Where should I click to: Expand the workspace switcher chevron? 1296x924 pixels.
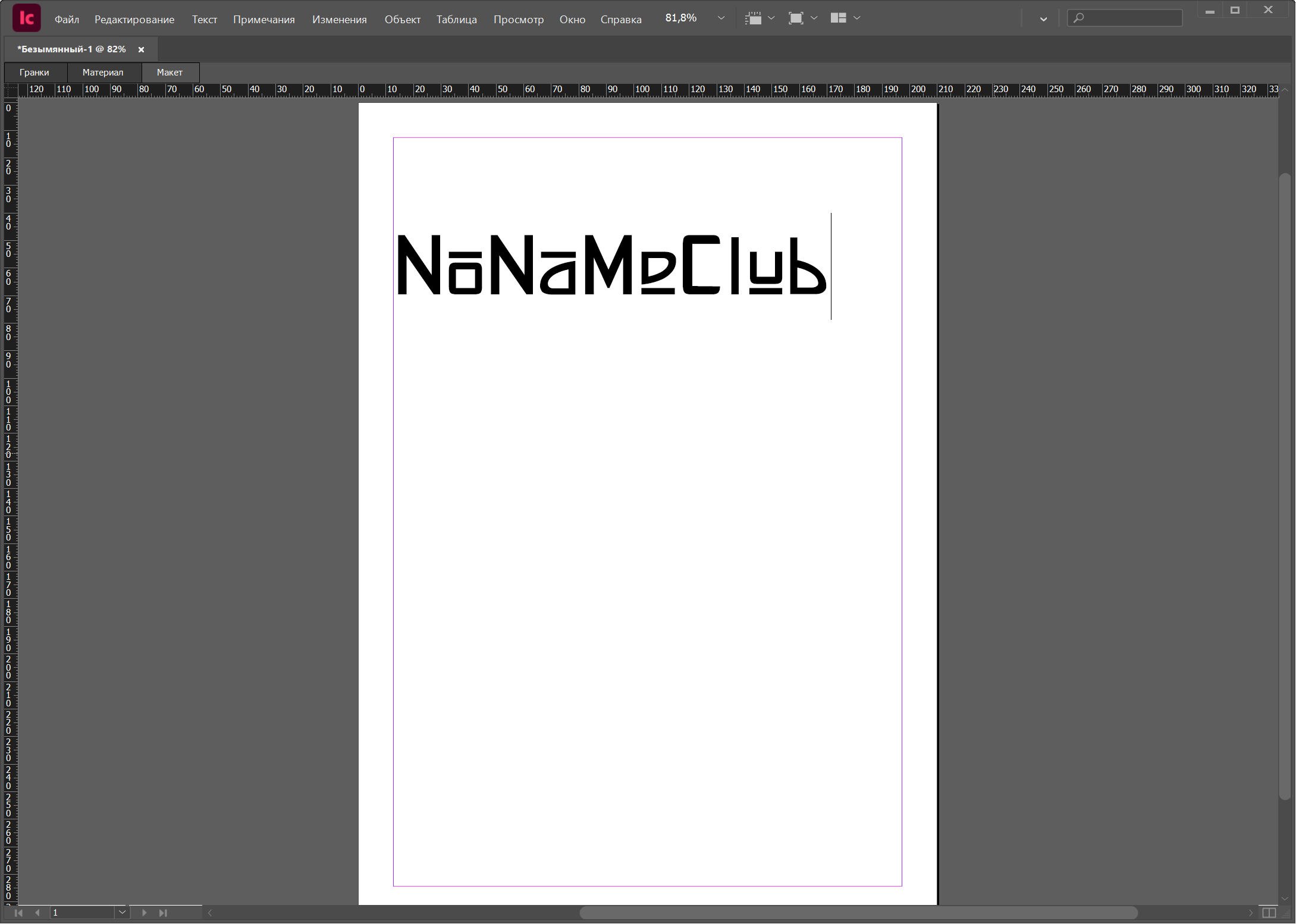tap(1043, 19)
